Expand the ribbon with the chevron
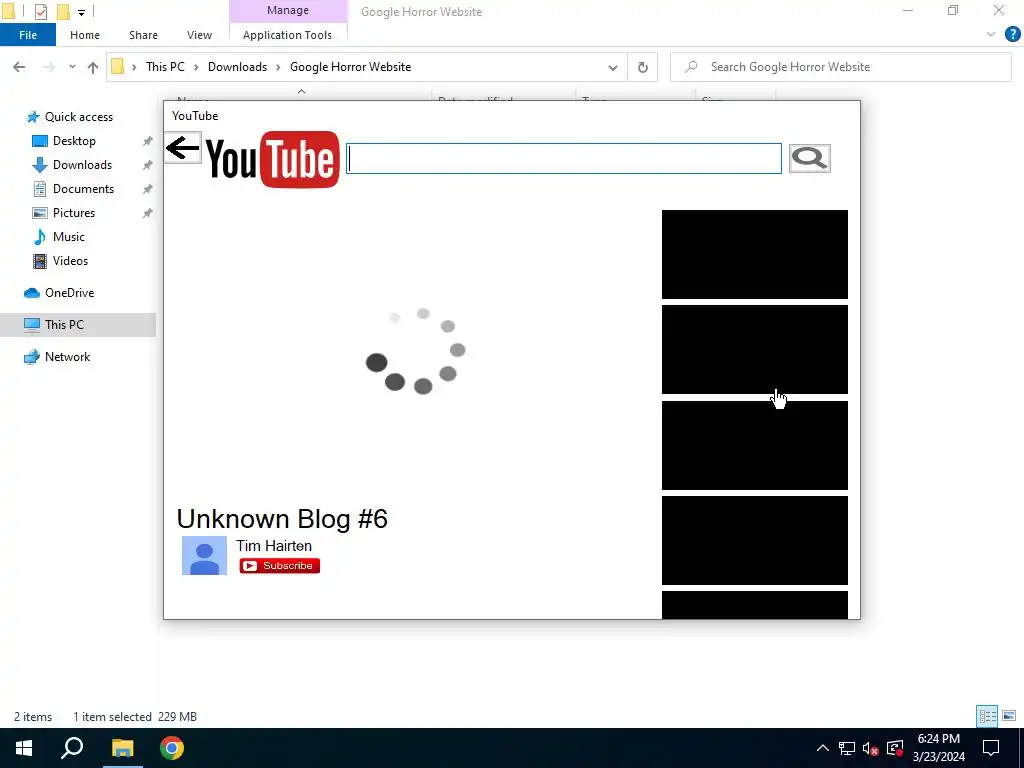This screenshot has height=768, width=1024. (991, 35)
